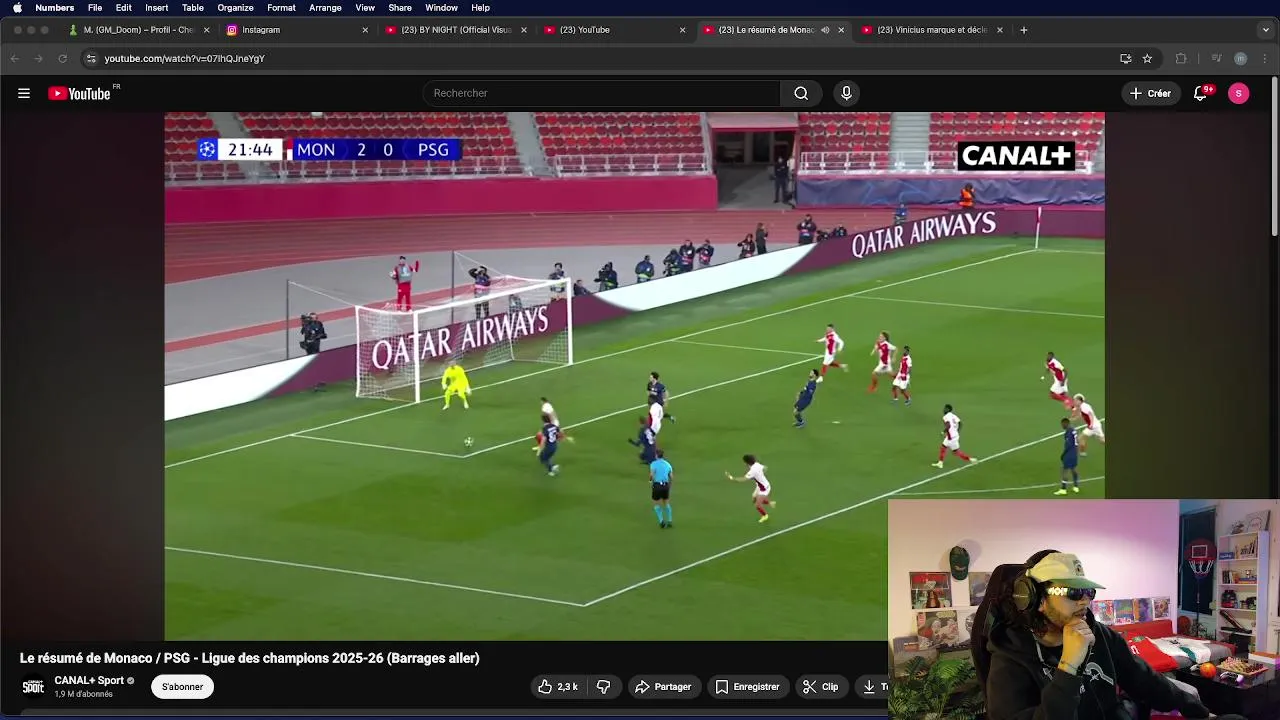Open the pink S account avatar menu

pos(1238,93)
